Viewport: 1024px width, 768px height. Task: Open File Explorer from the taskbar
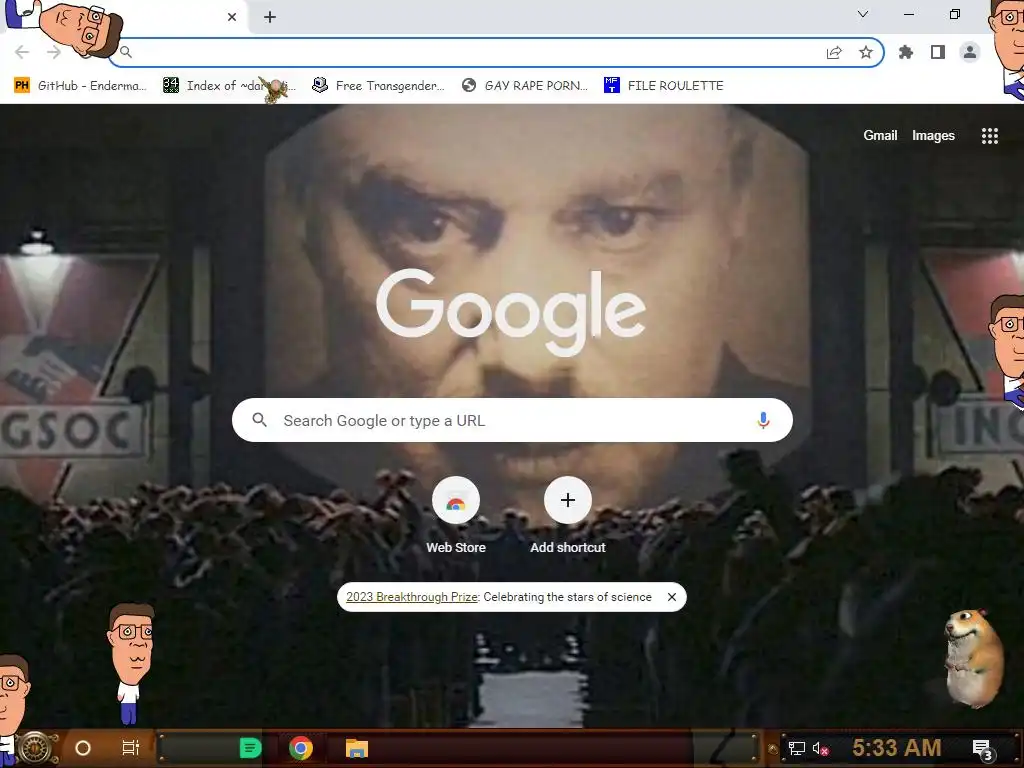coord(357,748)
